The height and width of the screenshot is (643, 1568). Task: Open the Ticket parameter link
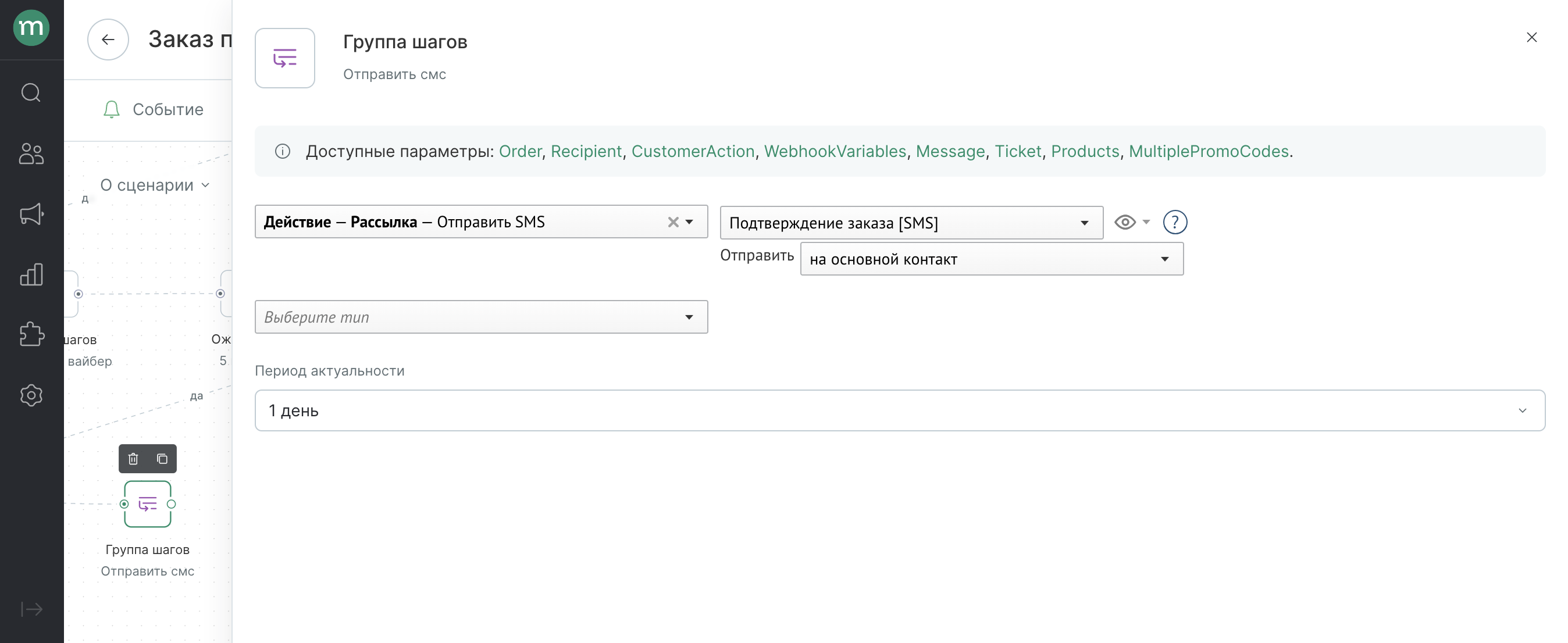coord(1018,151)
